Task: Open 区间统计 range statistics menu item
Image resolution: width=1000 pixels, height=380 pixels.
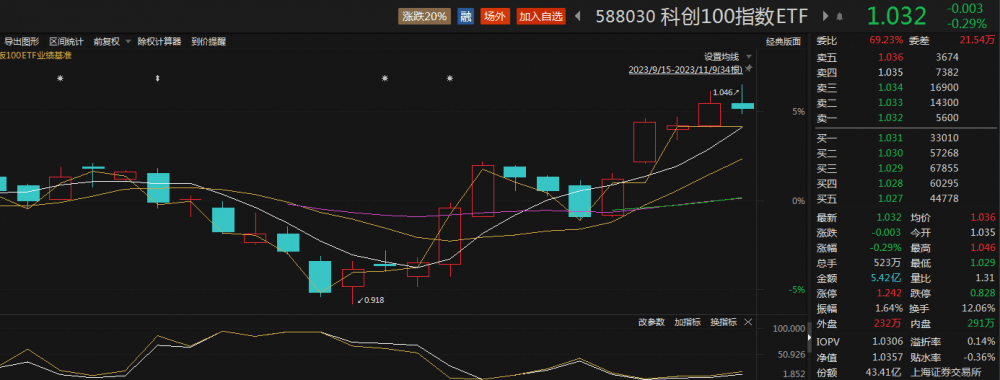Action: (66, 41)
